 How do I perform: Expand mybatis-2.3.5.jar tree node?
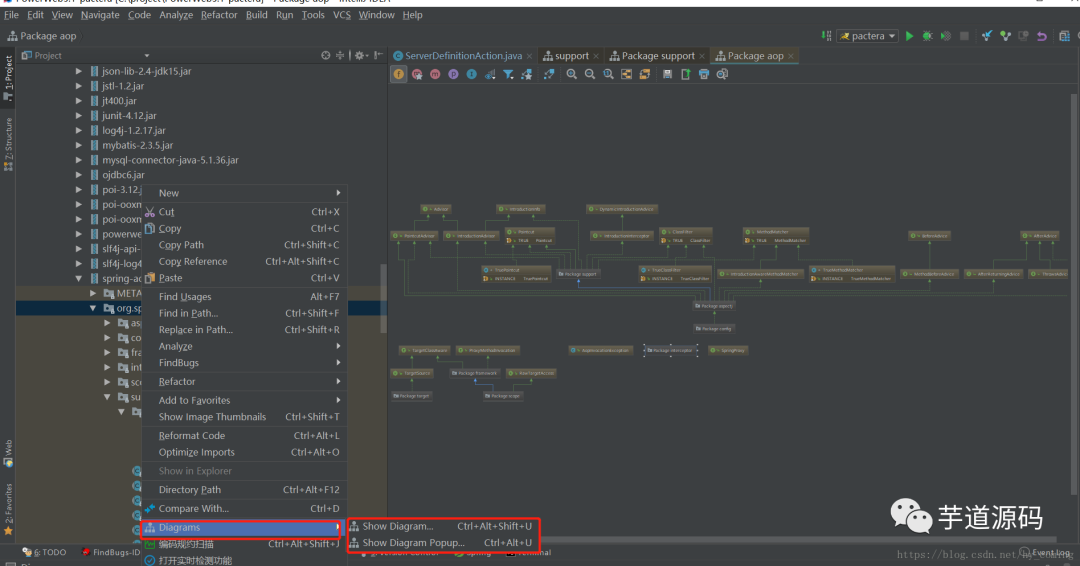click(x=79, y=145)
